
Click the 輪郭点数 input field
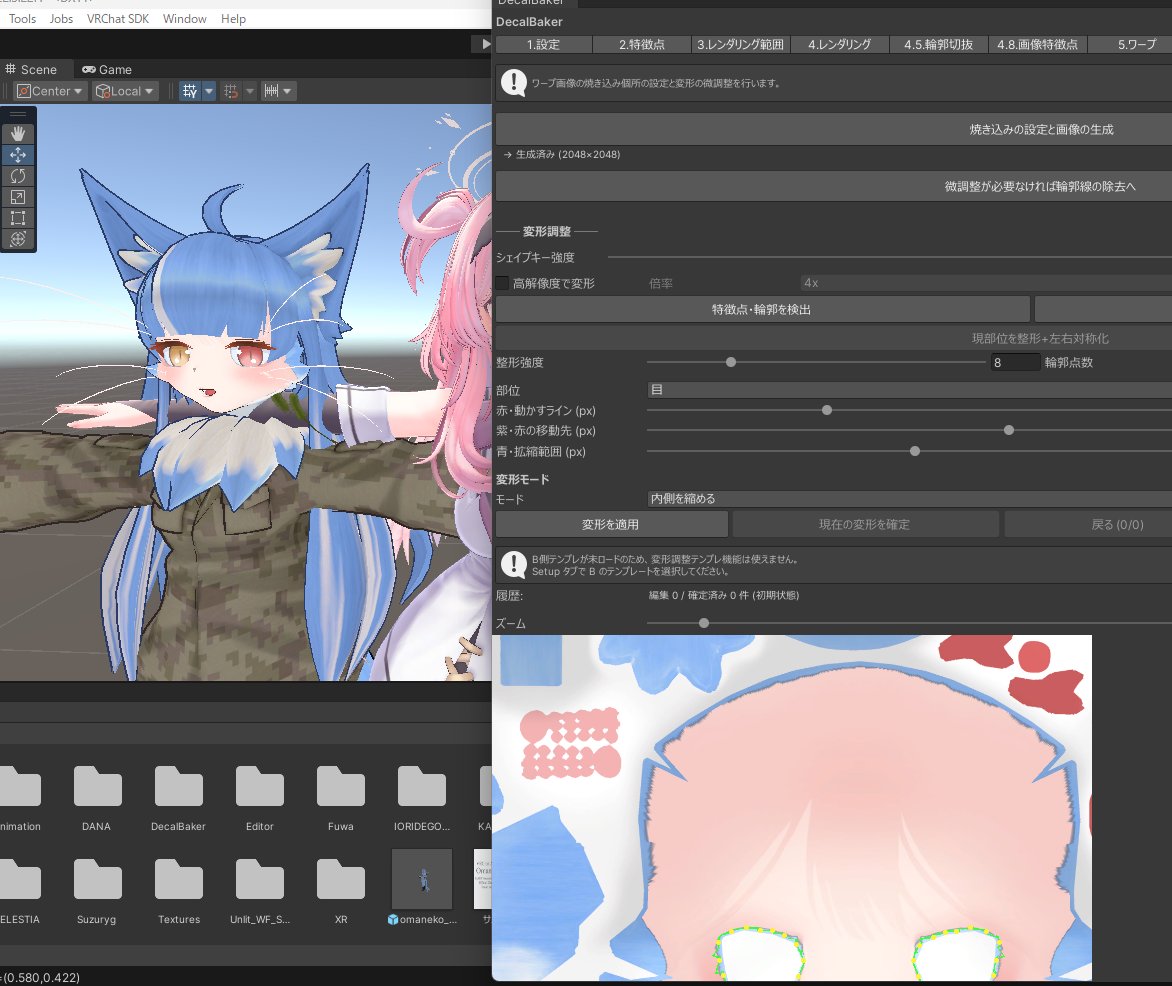[1015, 363]
